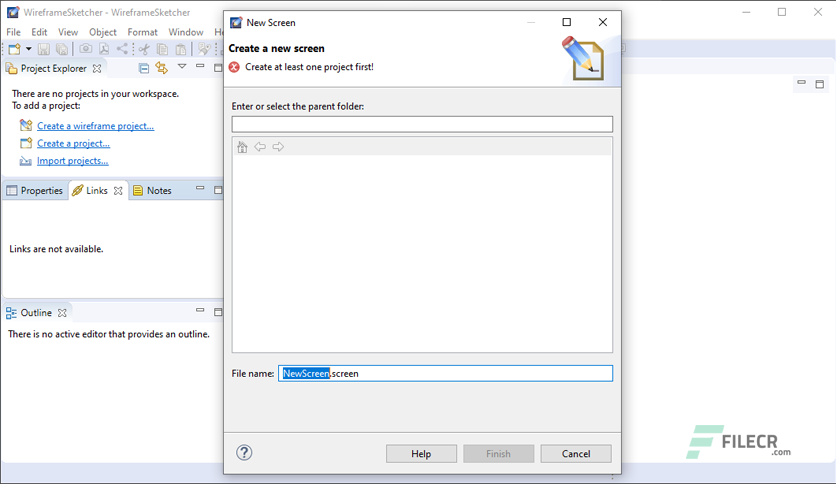
Task: Click the Save toolbar icon
Action: (x=44, y=49)
